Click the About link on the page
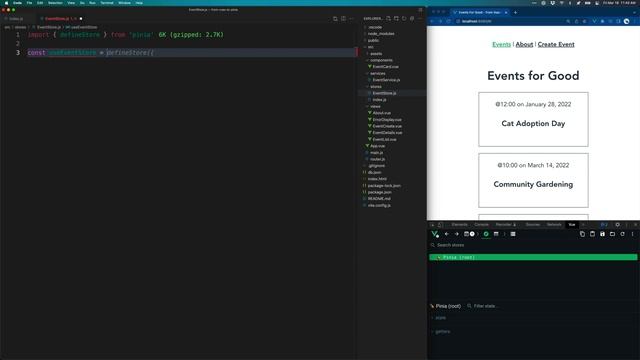 click(524, 44)
